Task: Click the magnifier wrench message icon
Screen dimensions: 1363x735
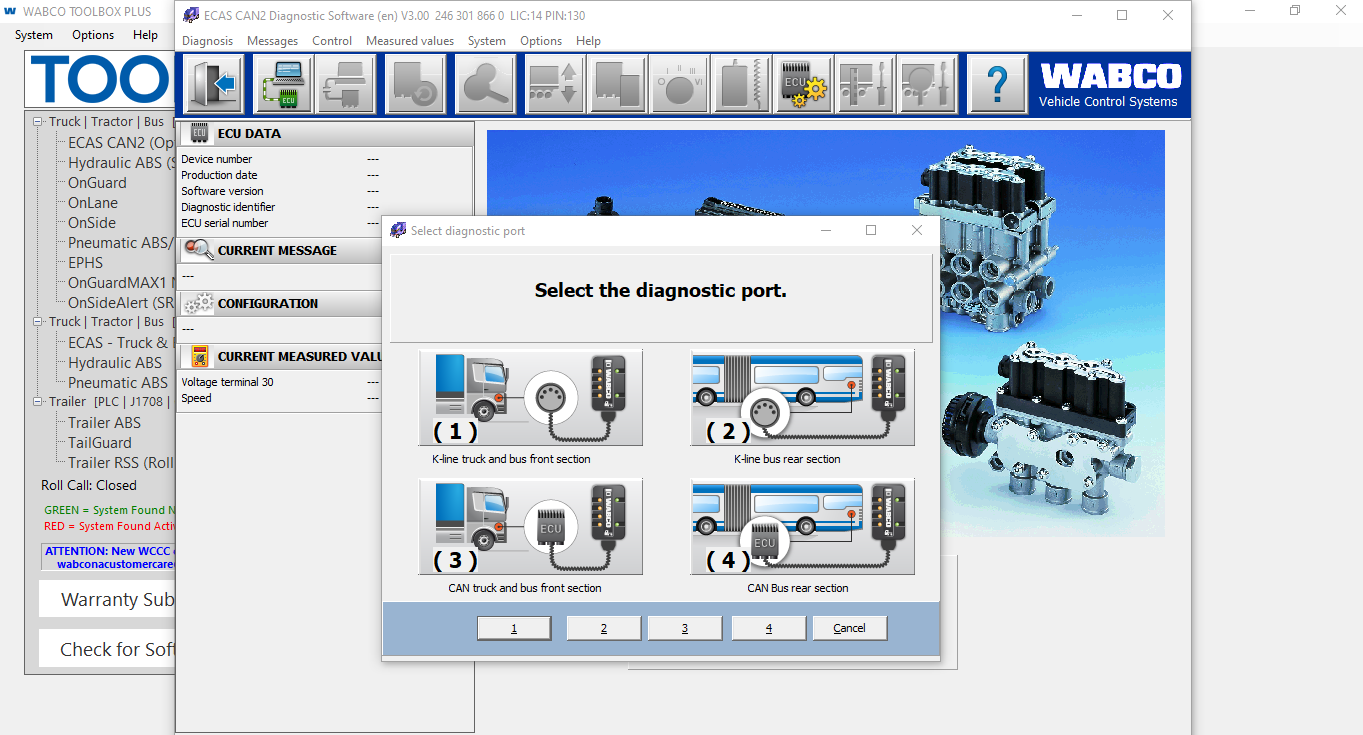Action: click(x=486, y=84)
